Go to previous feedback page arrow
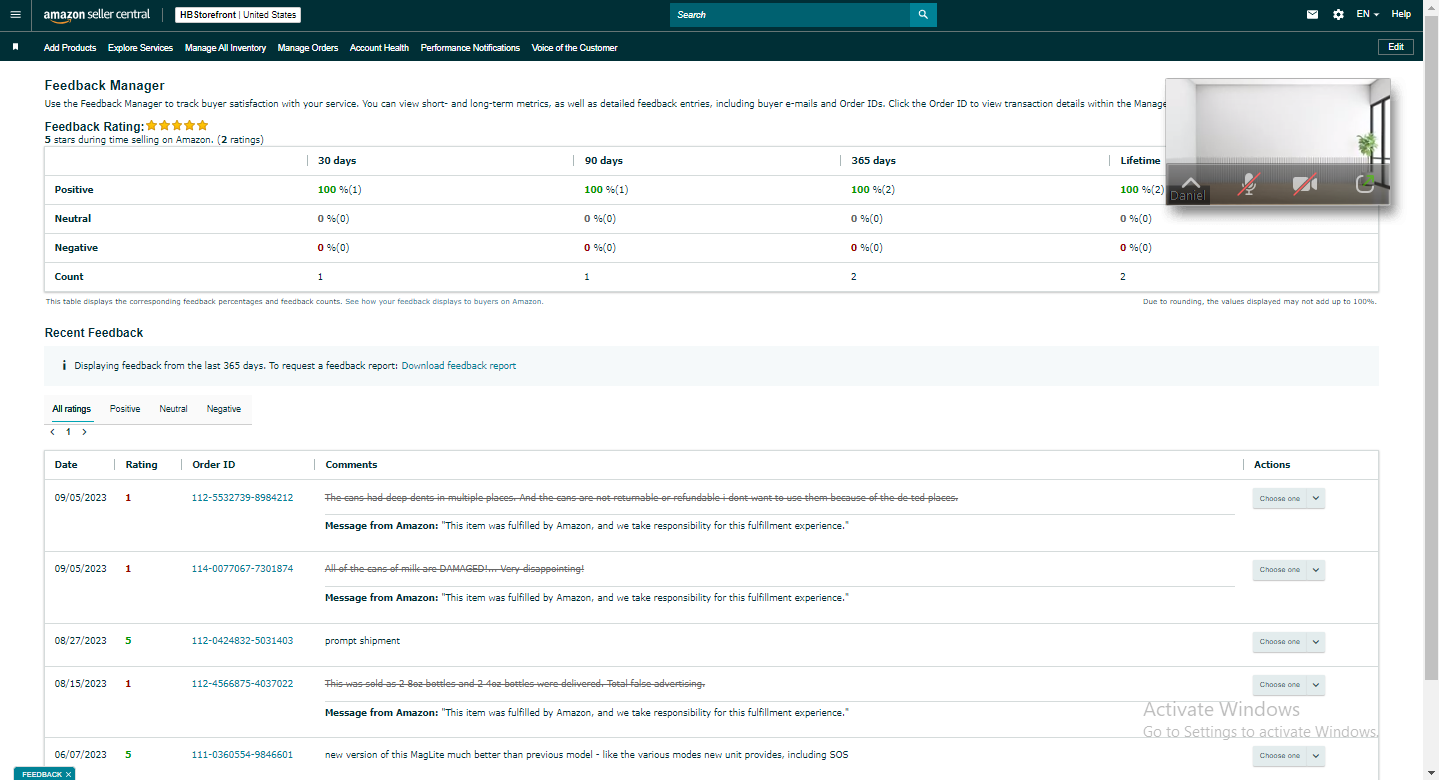The width and height of the screenshot is (1439, 780). [52, 432]
